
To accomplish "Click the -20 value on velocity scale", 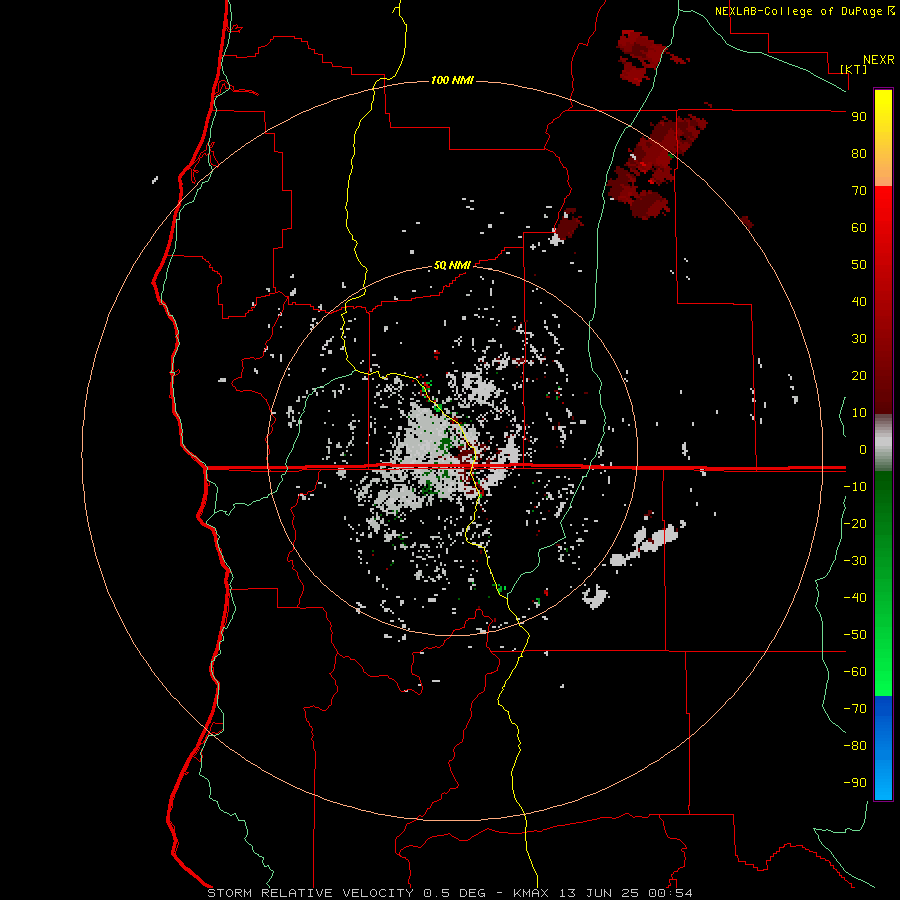I will click(855, 523).
